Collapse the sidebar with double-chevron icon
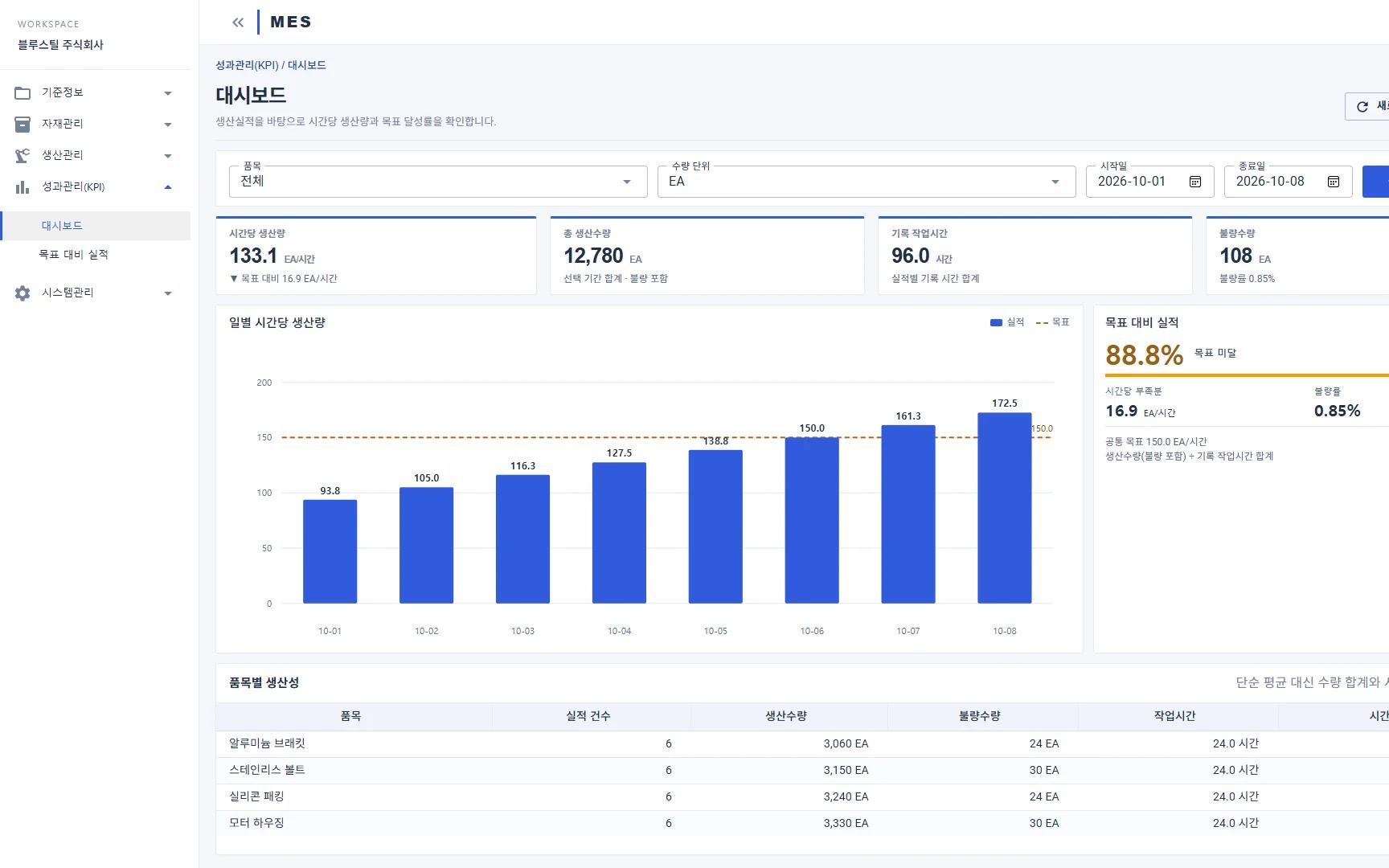 click(x=238, y=23)
